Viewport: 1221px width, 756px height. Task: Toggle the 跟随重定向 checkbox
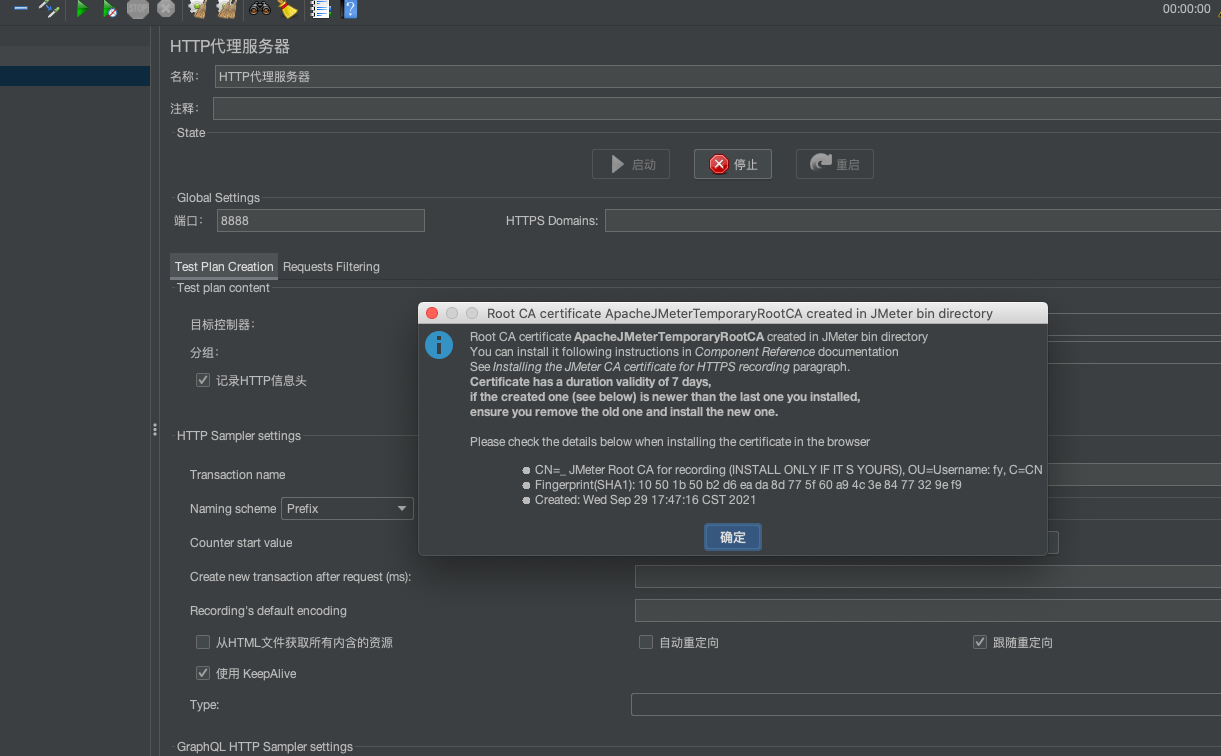coord(980,642)
